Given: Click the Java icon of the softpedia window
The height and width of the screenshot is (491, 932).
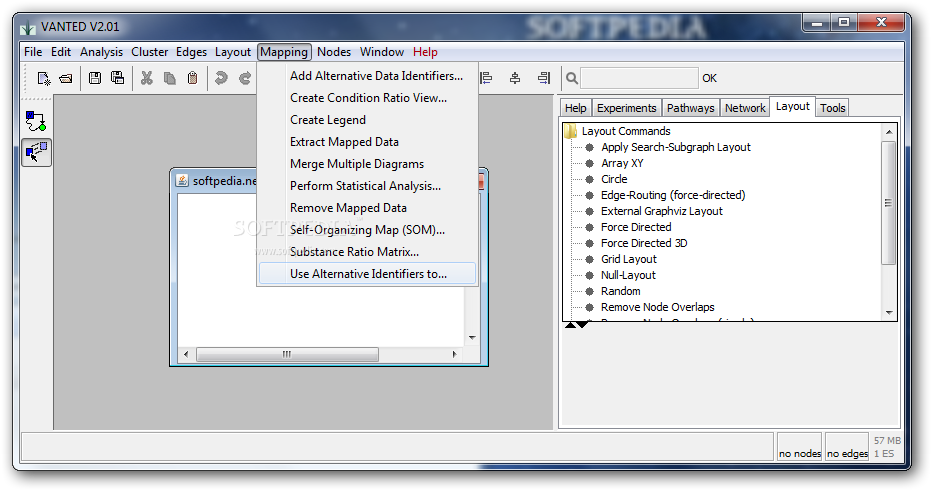Looking at the screenshot, I should pos(182,180).
